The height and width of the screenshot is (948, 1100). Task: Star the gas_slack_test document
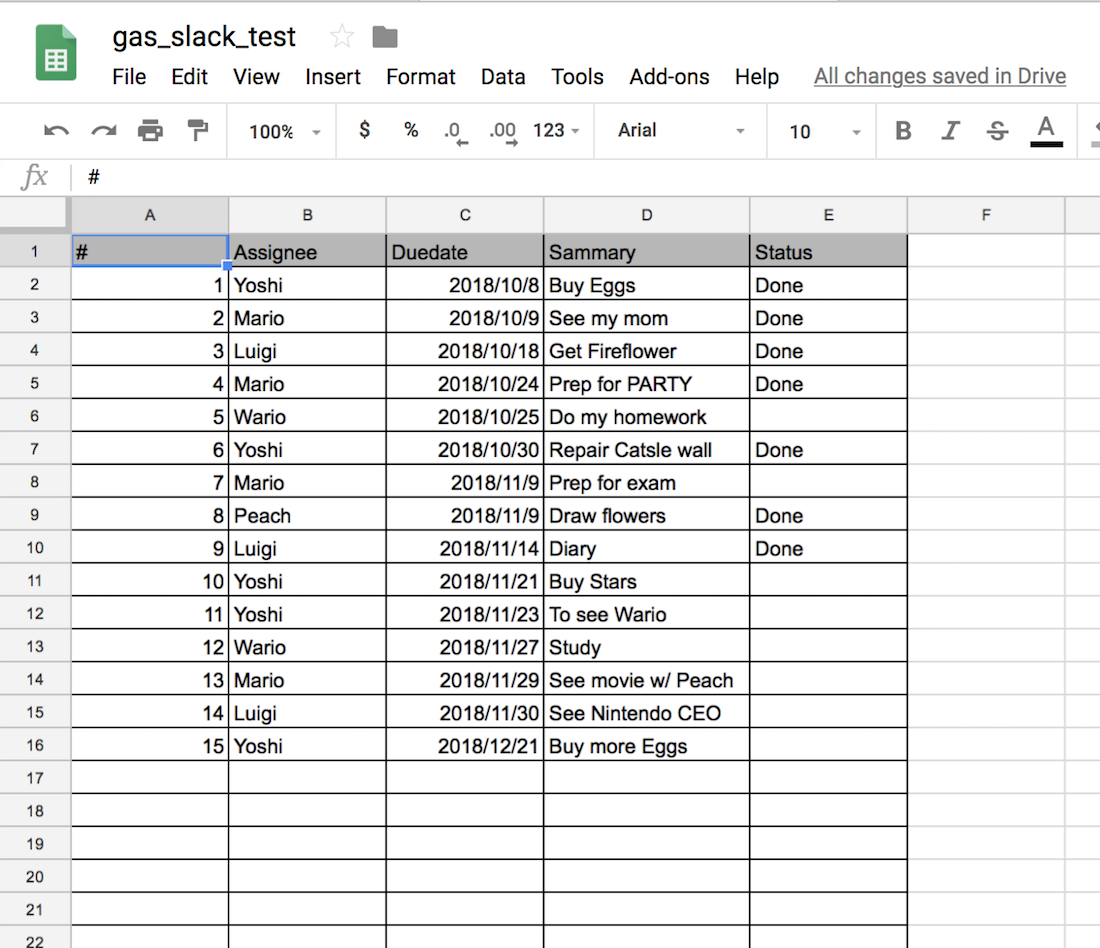(x=342, y=36)
